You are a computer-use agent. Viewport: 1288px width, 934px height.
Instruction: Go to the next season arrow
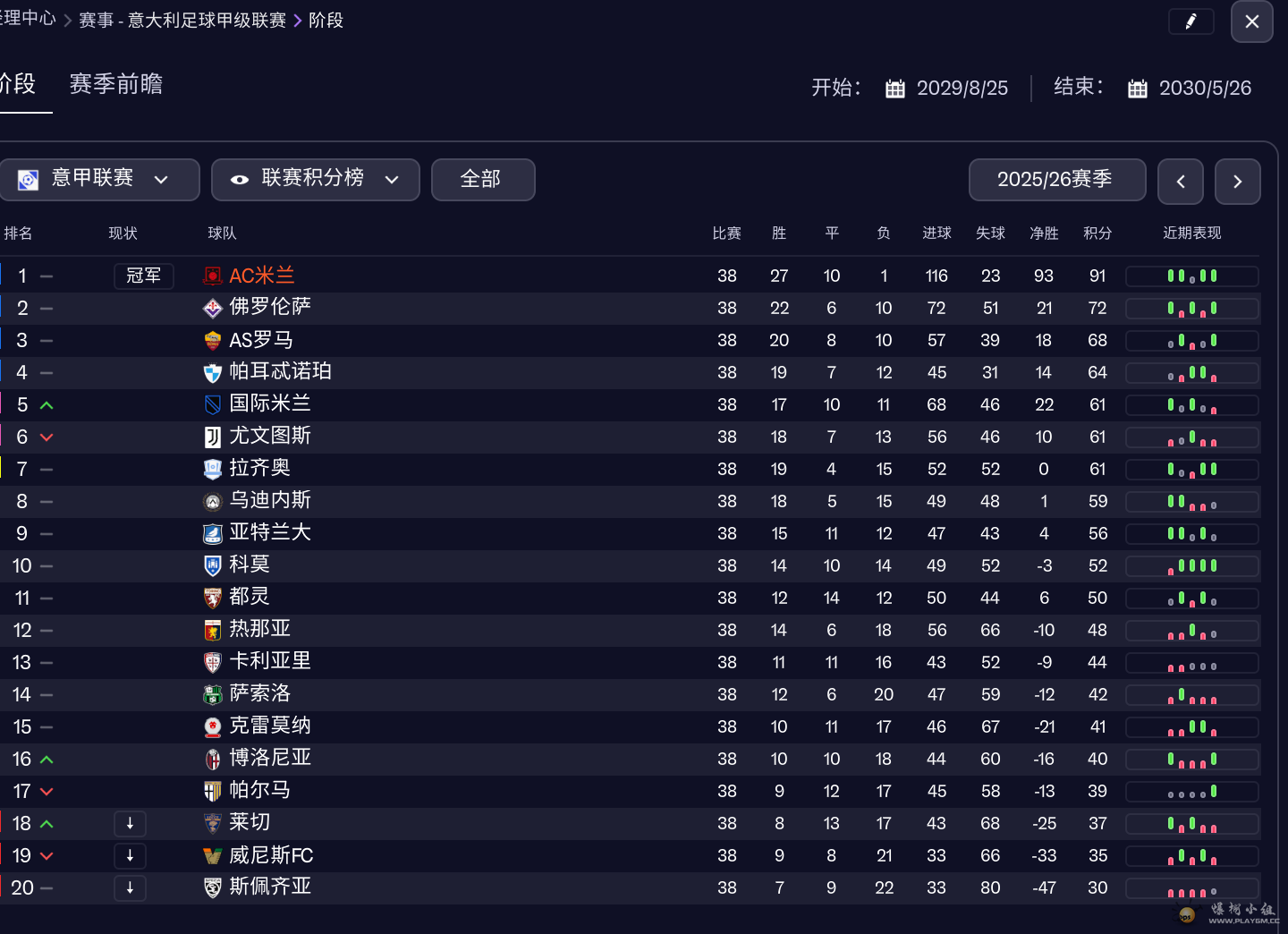1237,182
